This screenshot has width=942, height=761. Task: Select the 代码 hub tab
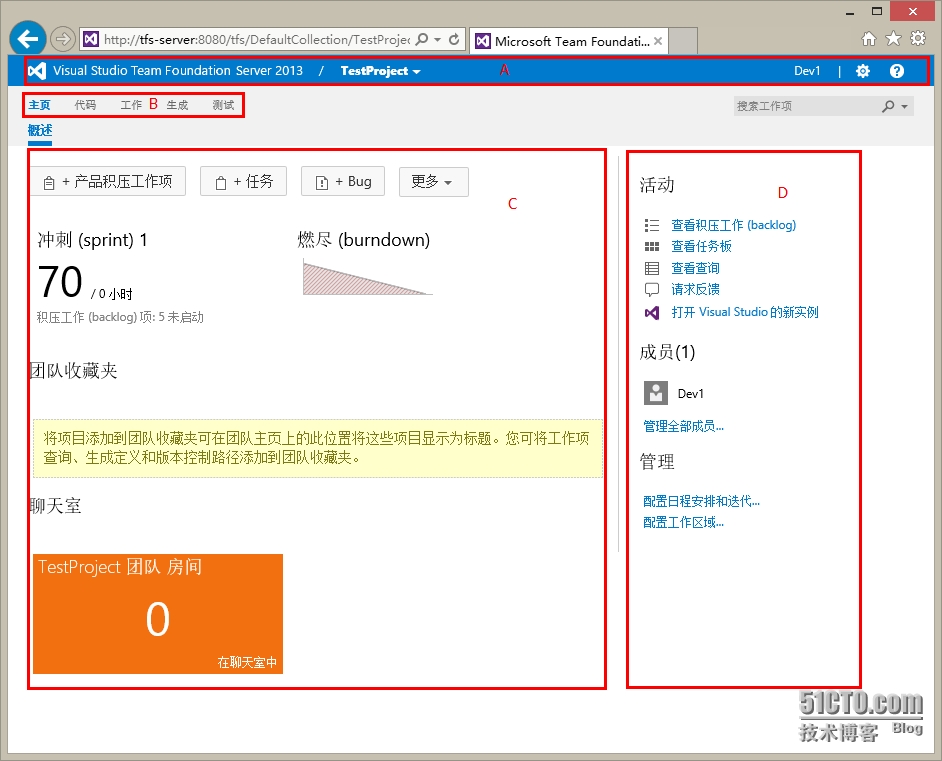pyautogui.click(x=85, y=105)
